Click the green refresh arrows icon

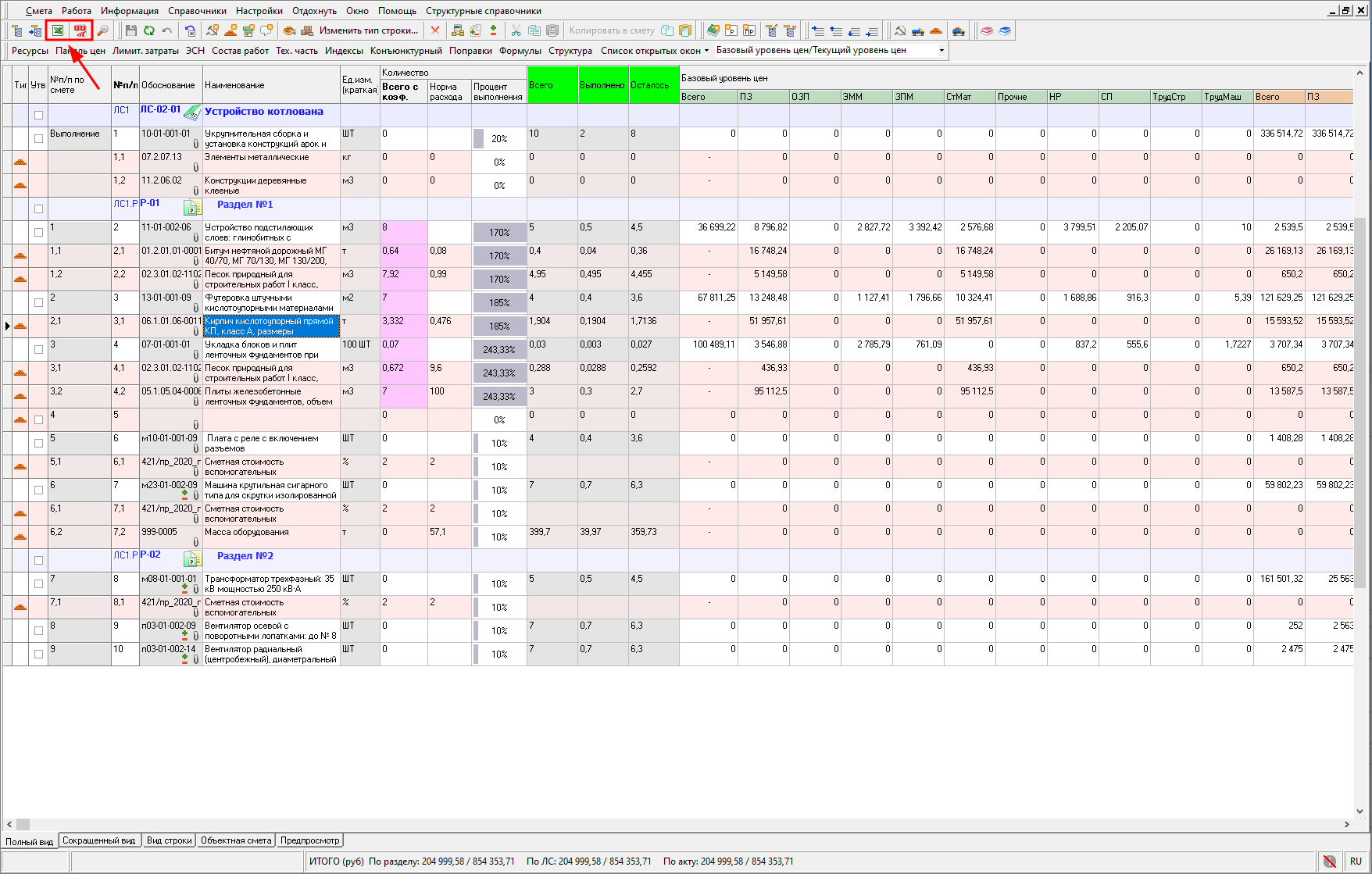coord(148,30)
